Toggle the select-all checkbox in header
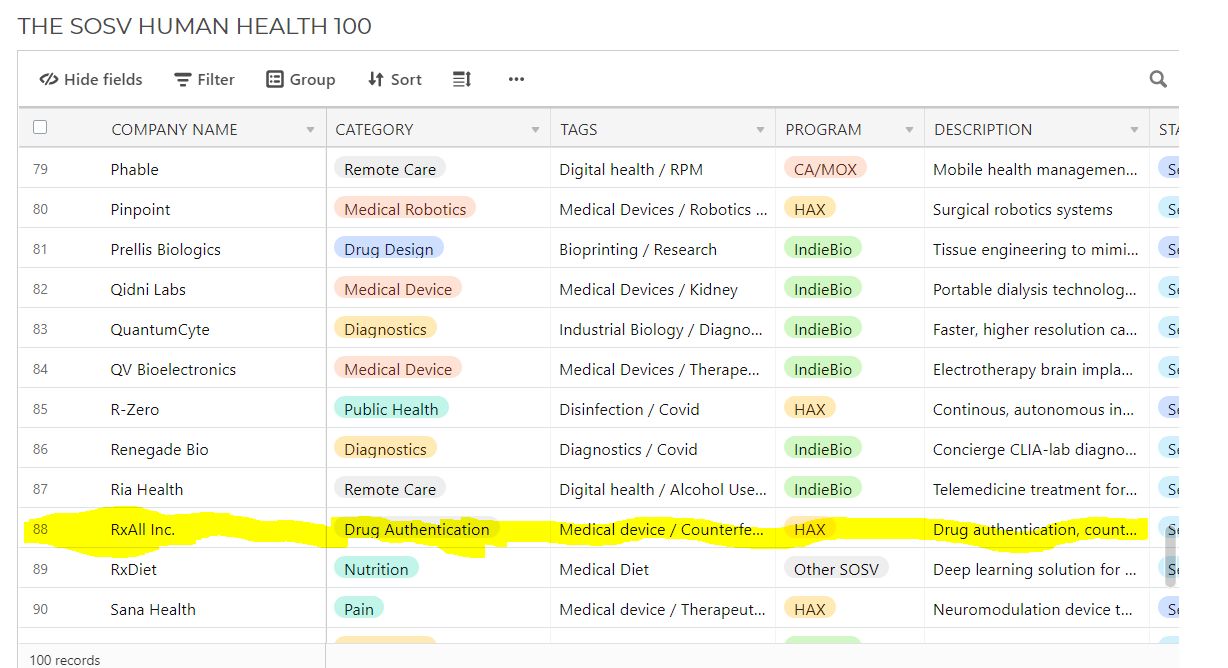 point(40,127)
